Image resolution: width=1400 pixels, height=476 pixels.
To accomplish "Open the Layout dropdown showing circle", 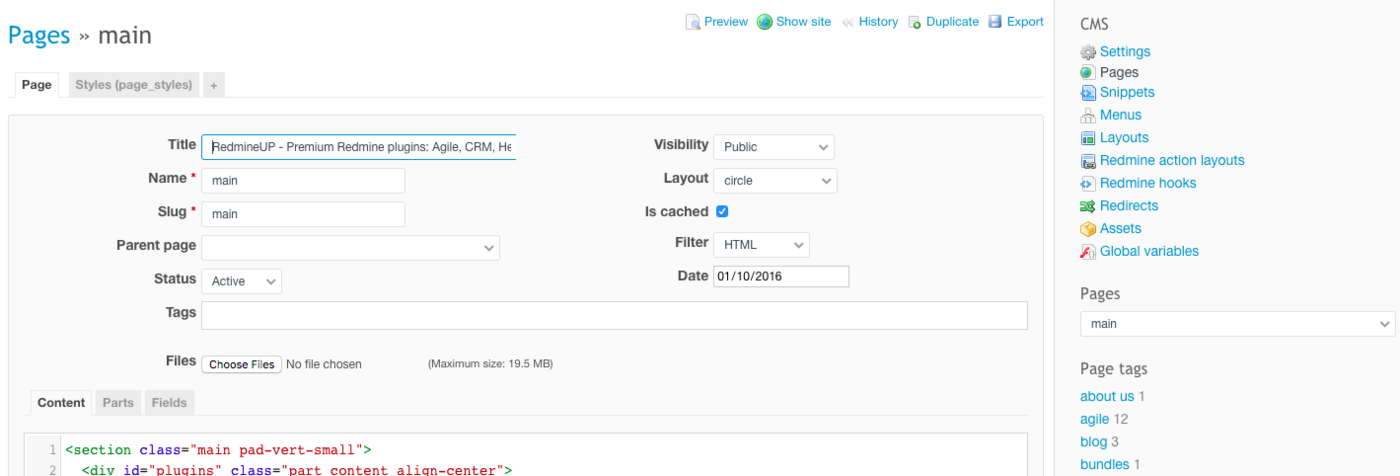I will (x=775, y=181).
